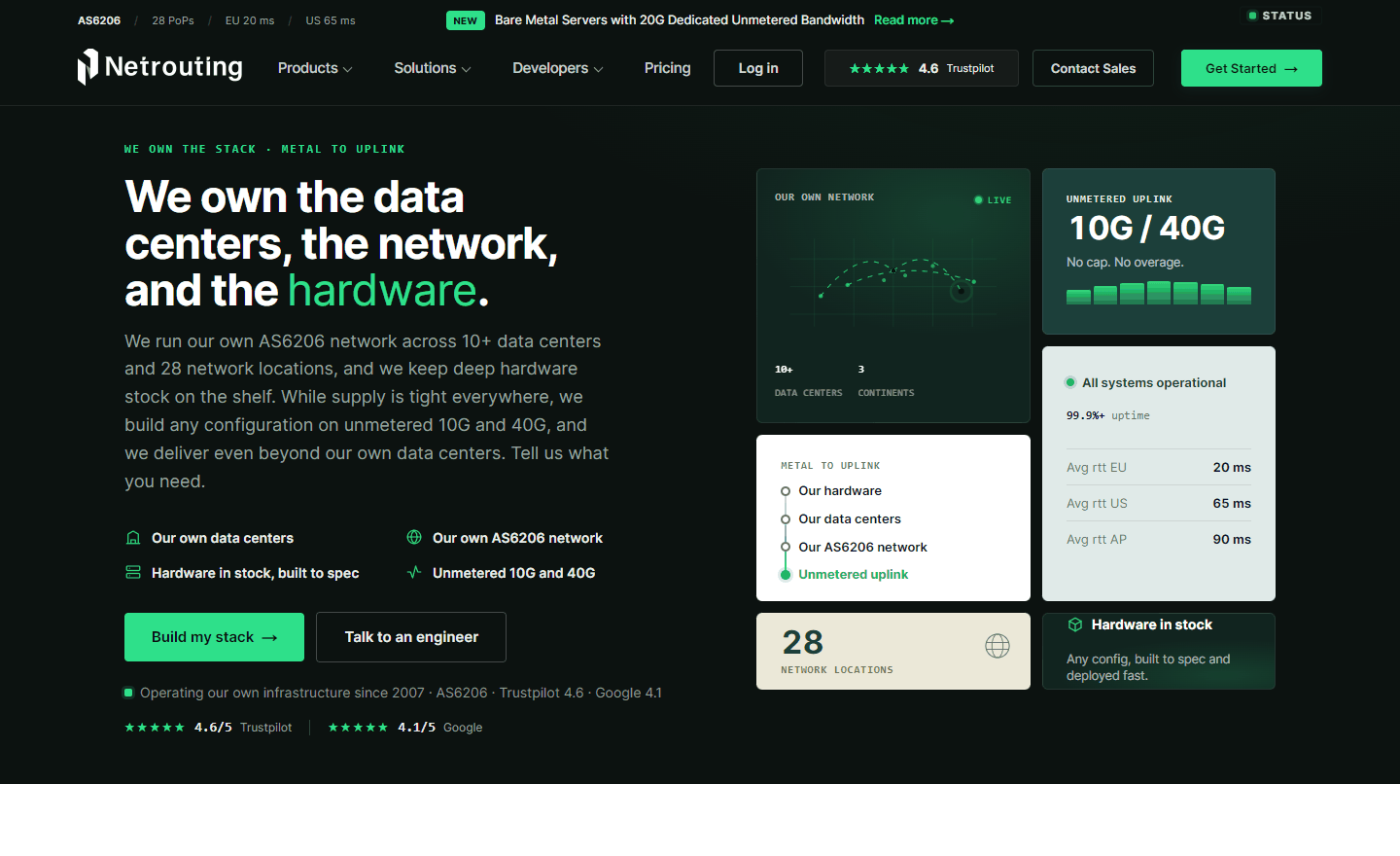Expand the Products dropdown menu
The height and width of the screenshot is (856, 1400).
pyautogui.click(x=315, y=68)
